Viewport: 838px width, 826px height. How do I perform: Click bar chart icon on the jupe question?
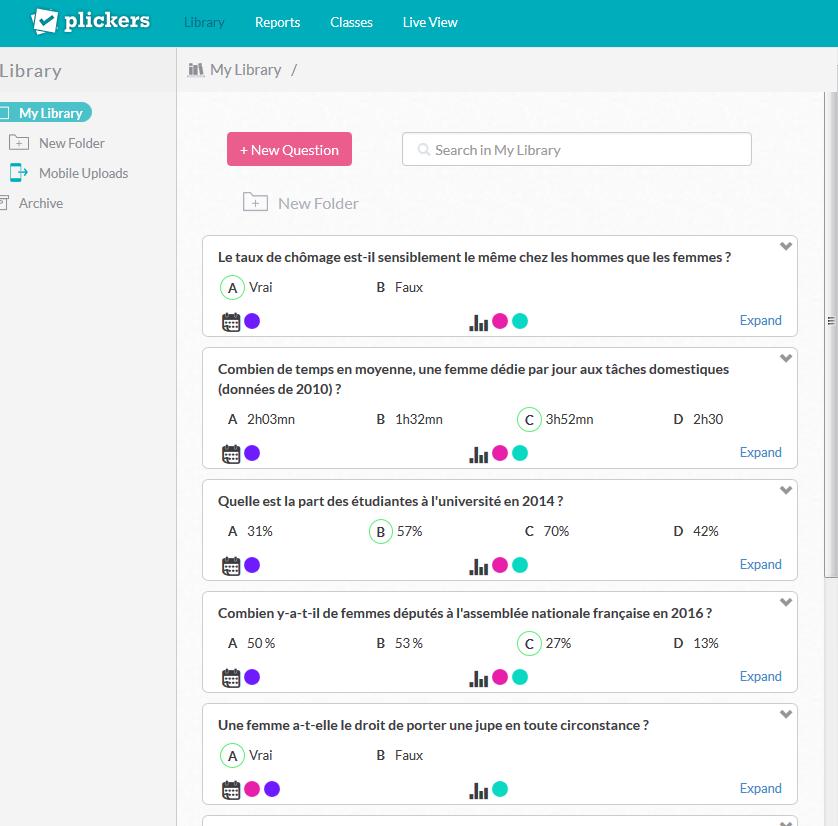[x=479, y=790]
